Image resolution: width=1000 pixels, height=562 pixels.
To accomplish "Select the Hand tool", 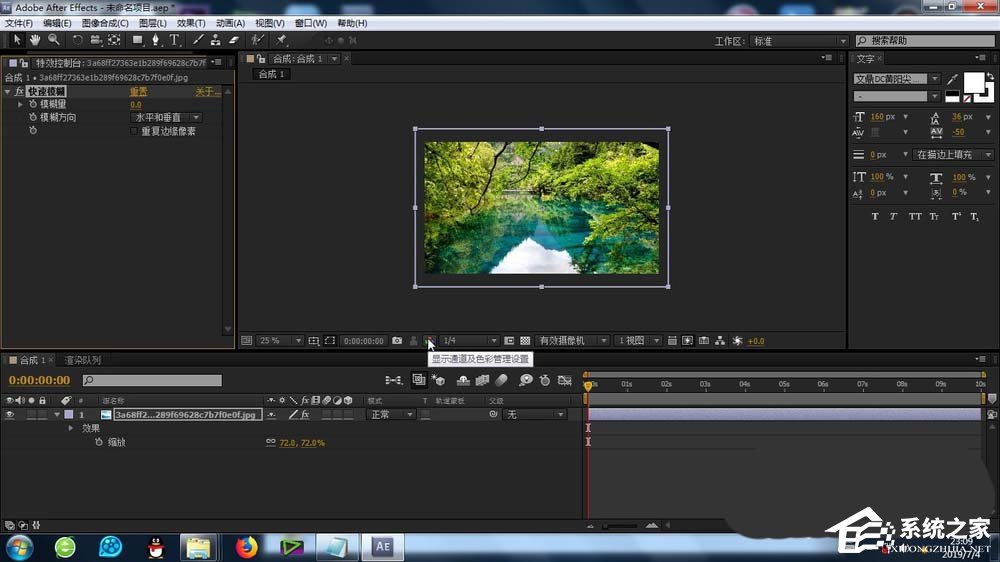I will point(35,40).
